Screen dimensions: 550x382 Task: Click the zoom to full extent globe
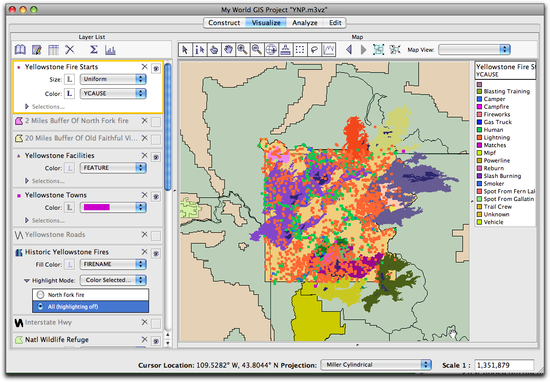pyautogui.click(x=271, y=49)
